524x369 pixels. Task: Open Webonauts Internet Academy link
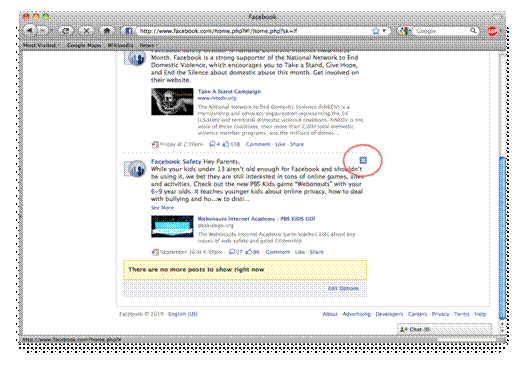coord(256,219)
